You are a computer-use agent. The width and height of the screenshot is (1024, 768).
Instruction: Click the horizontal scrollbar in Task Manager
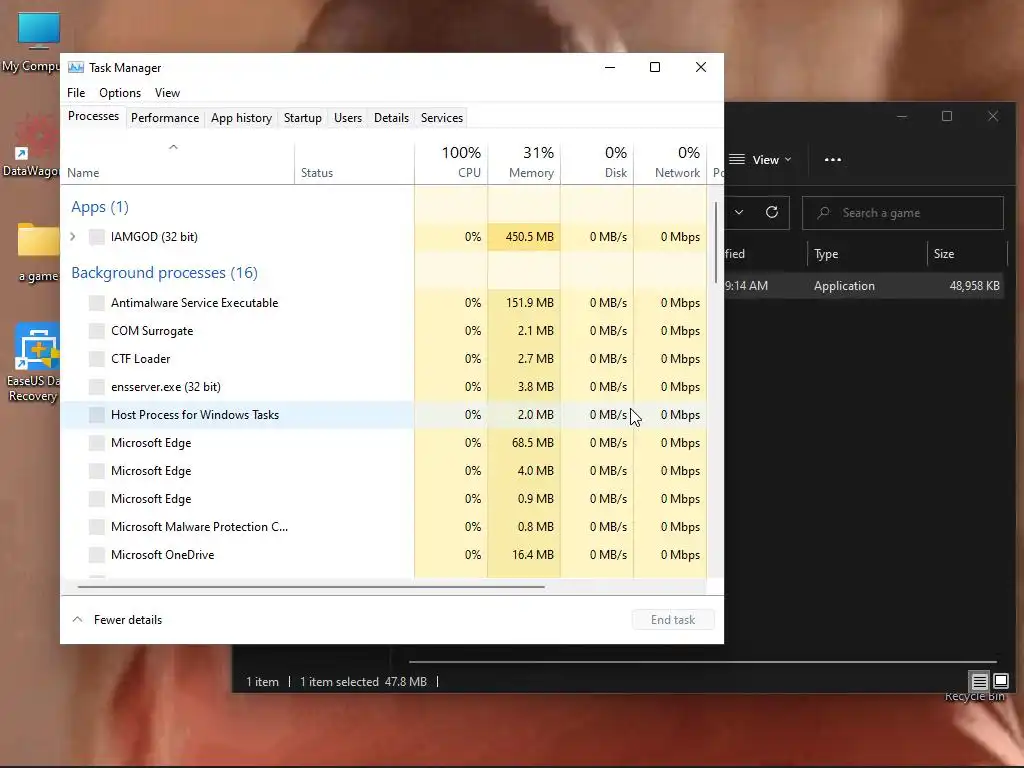click(x=310, y=587)
